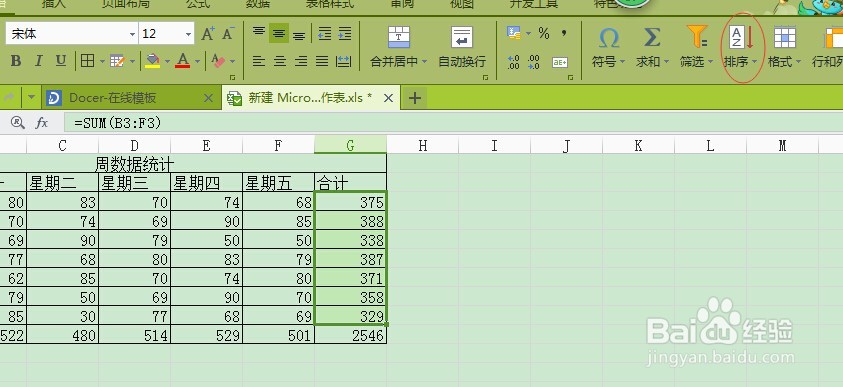Image resolution: width=843 pixels, height=387 pixels.
Task: Apply percent style
Action: (544, 33)
